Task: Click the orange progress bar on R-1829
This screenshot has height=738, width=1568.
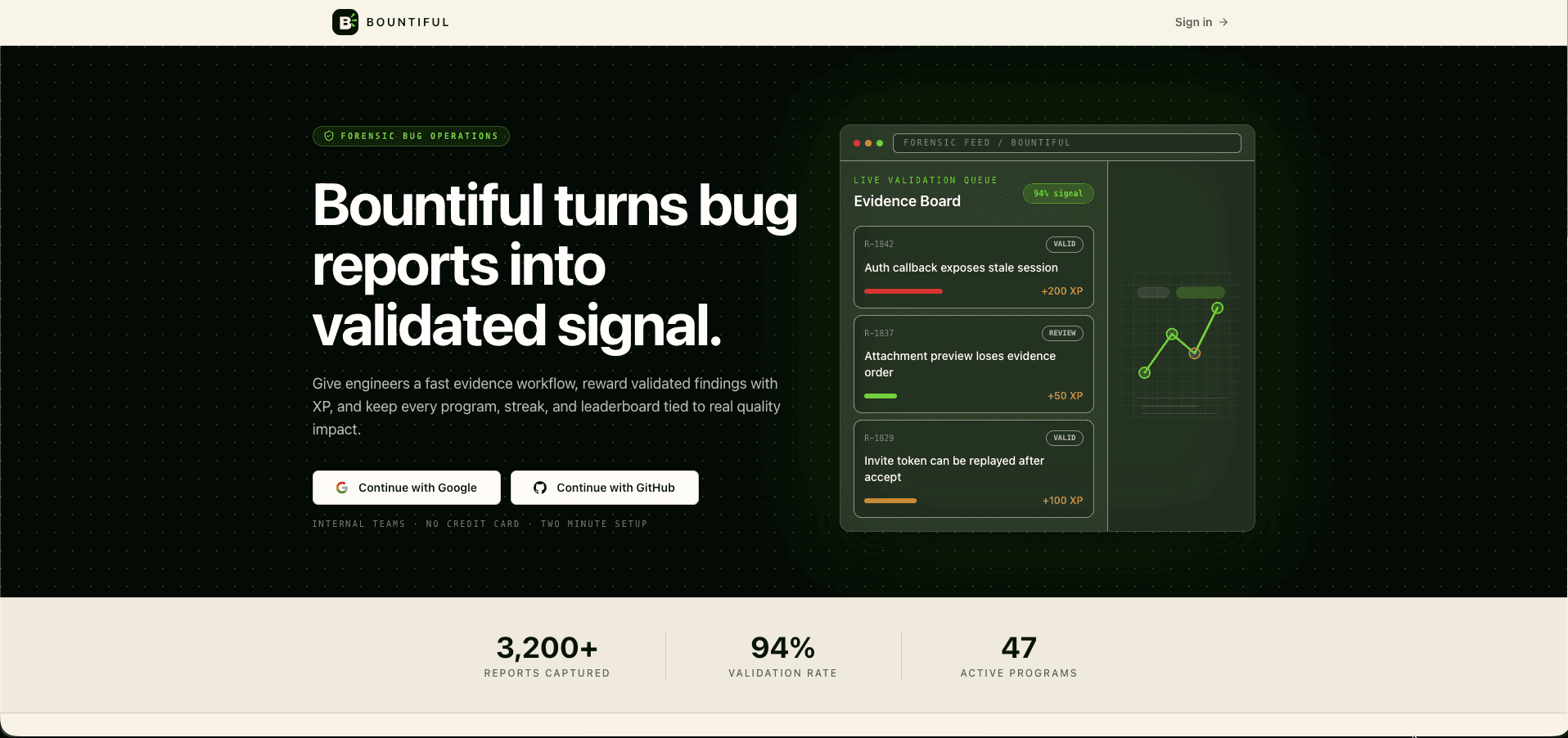Action: click(890, 501)
